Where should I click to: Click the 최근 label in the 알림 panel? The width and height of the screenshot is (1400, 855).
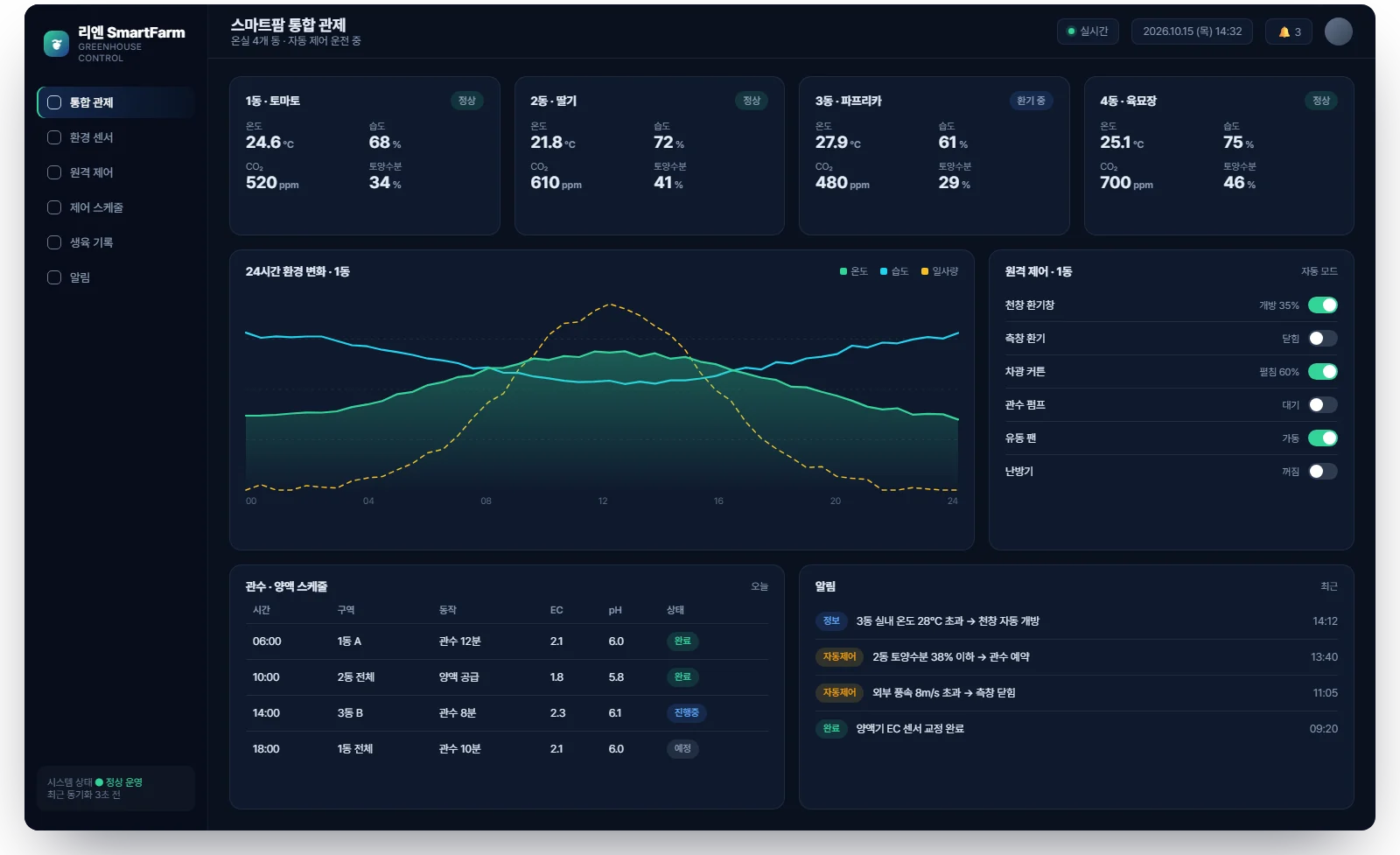click(x=1329, y=586)
